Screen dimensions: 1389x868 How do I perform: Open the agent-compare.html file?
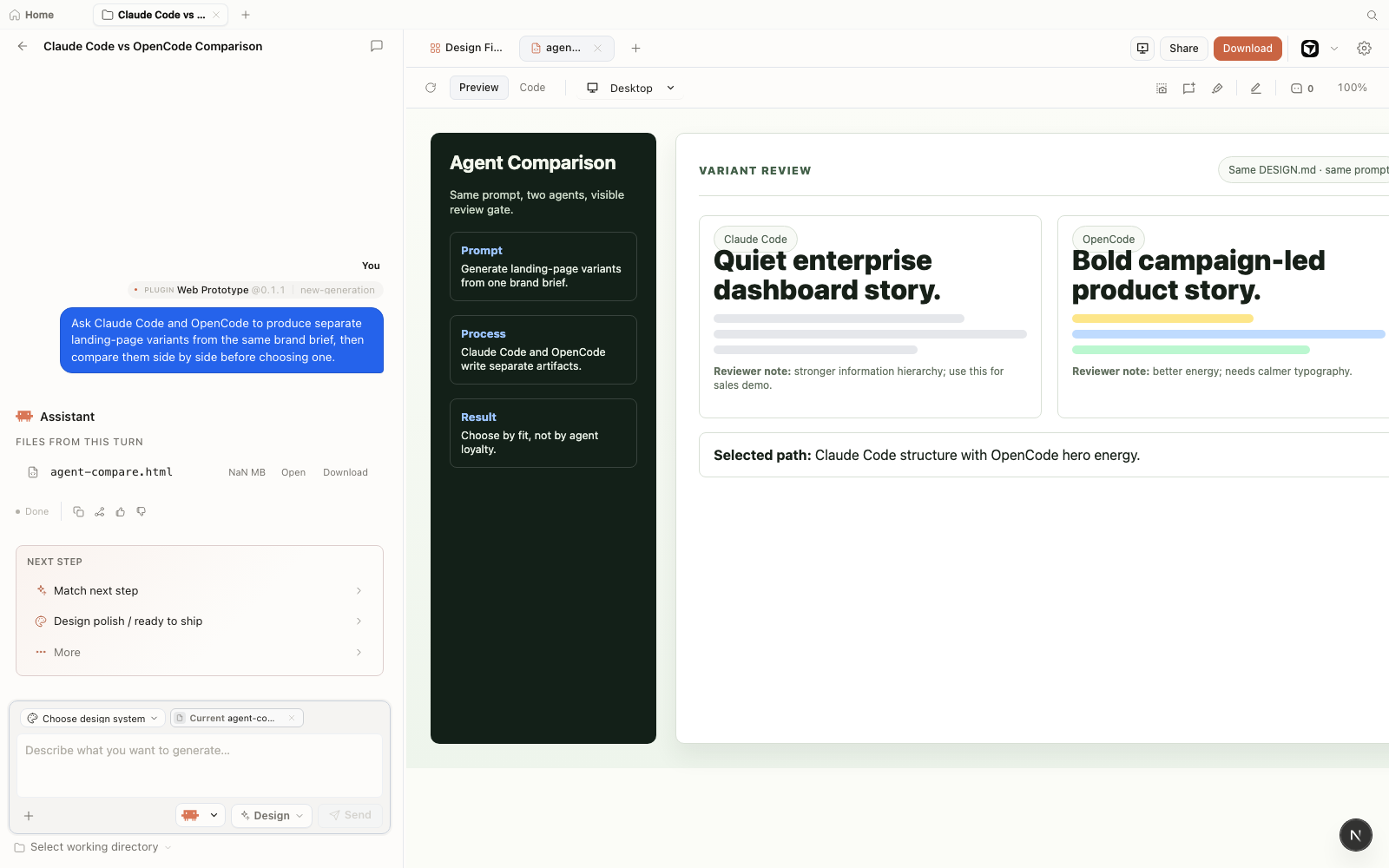pyautogui.click(x=293, y=472)
